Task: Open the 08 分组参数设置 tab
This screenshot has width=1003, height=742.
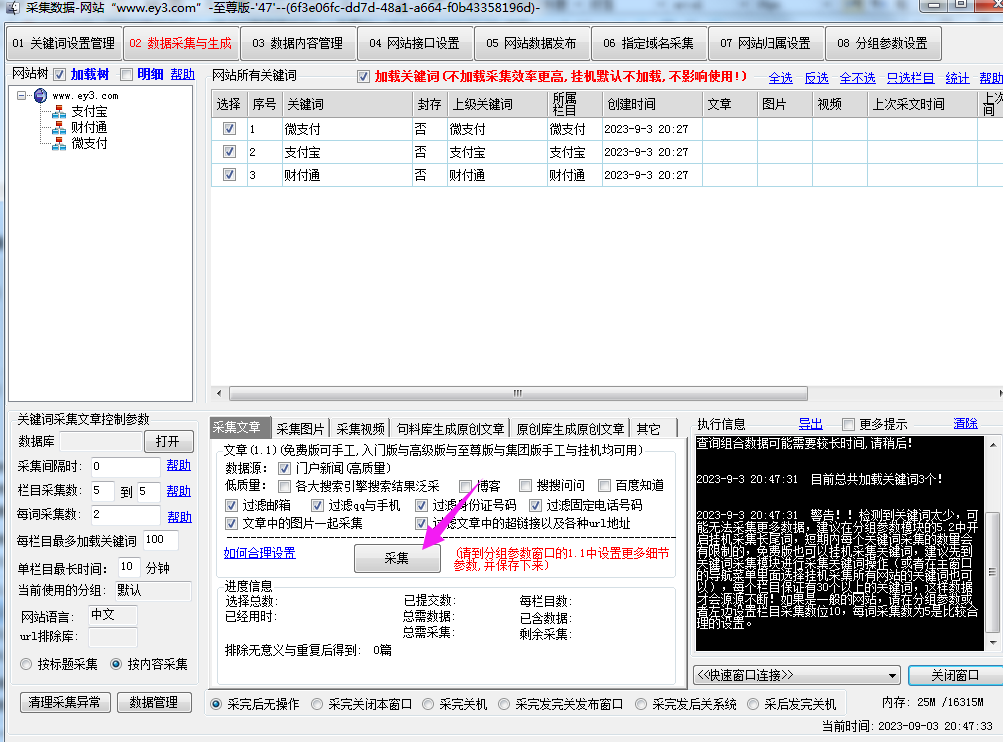Action: pos(883,43)
